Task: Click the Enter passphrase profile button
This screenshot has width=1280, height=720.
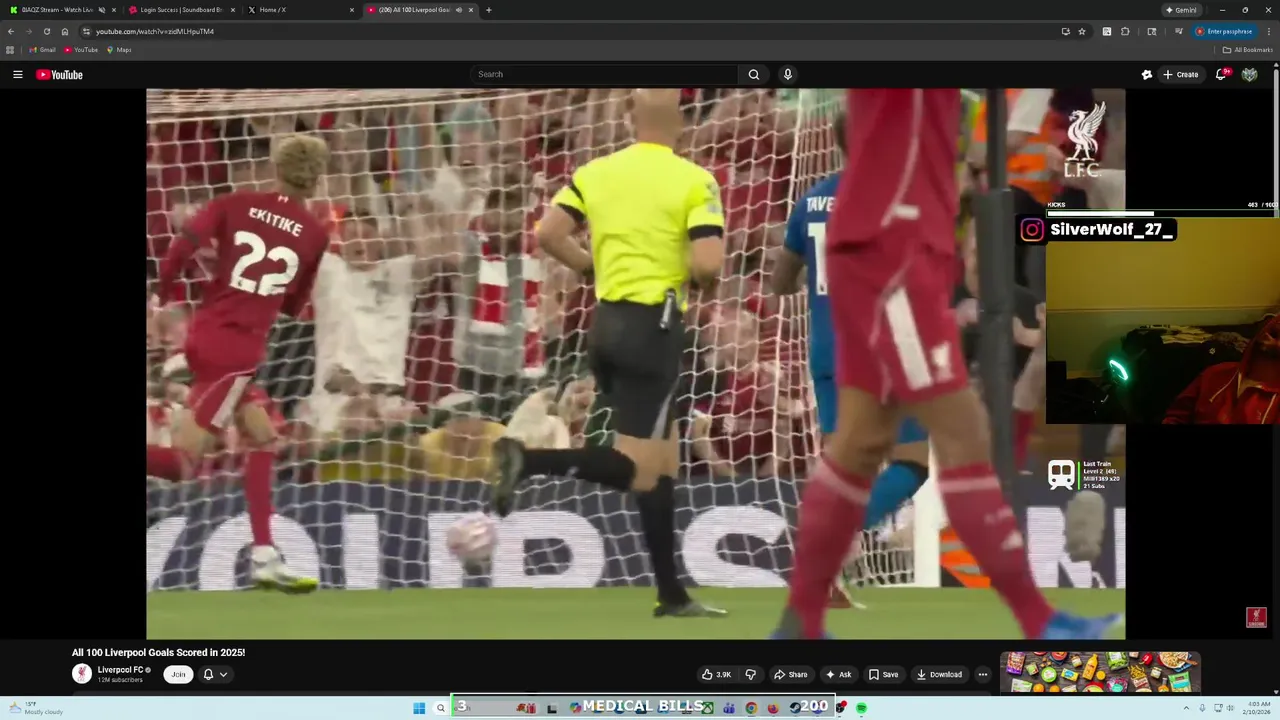Action: click(1224, 32)
